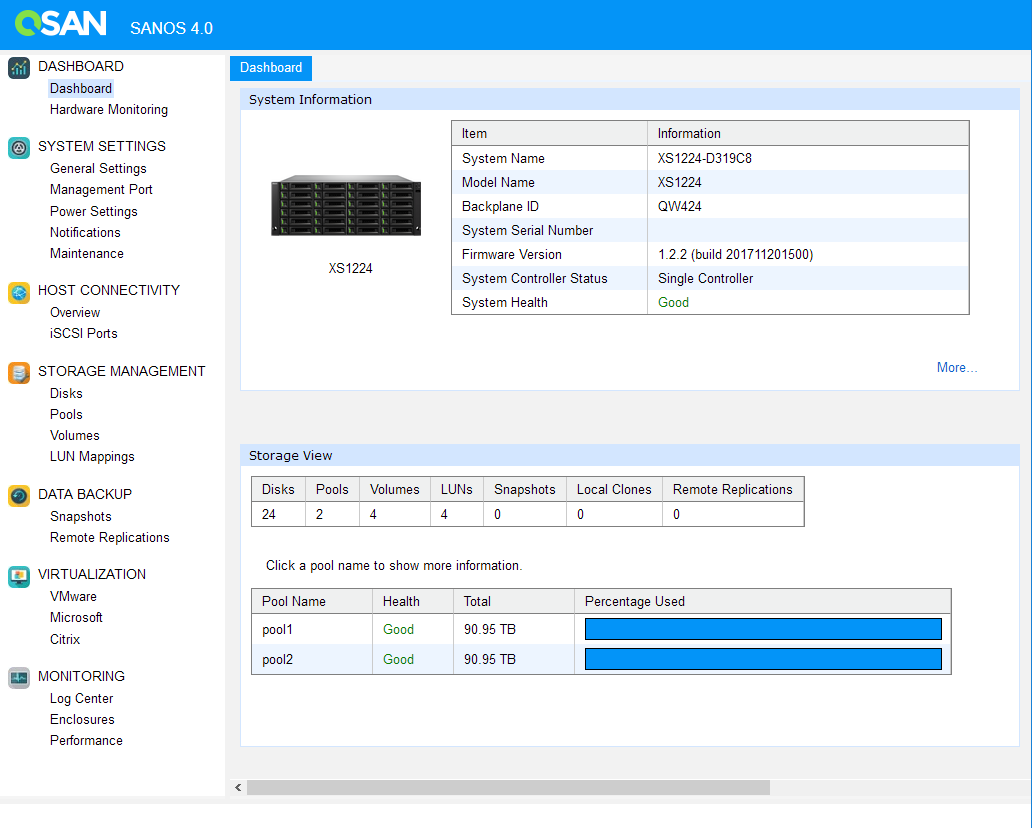Viewport: 1032px width, 828px height.
Task: Open Notifications settings
Action: [85, 232]
